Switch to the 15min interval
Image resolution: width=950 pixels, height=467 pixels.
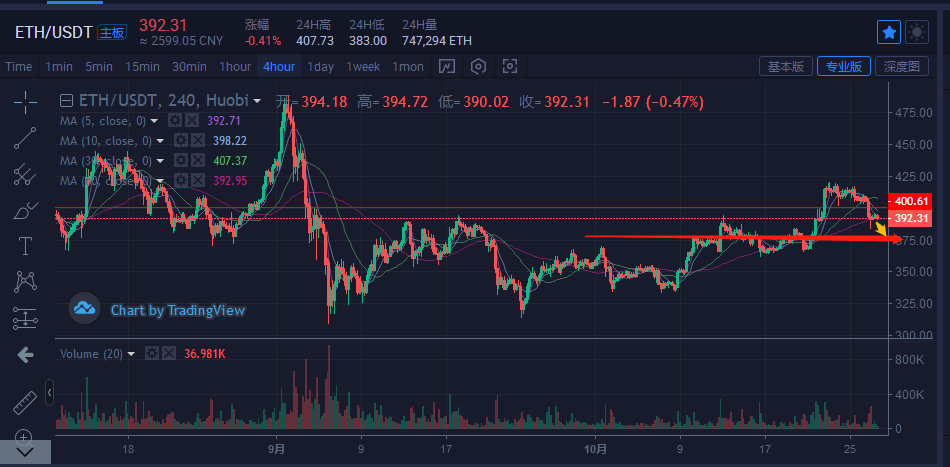[x=142, y=67]
